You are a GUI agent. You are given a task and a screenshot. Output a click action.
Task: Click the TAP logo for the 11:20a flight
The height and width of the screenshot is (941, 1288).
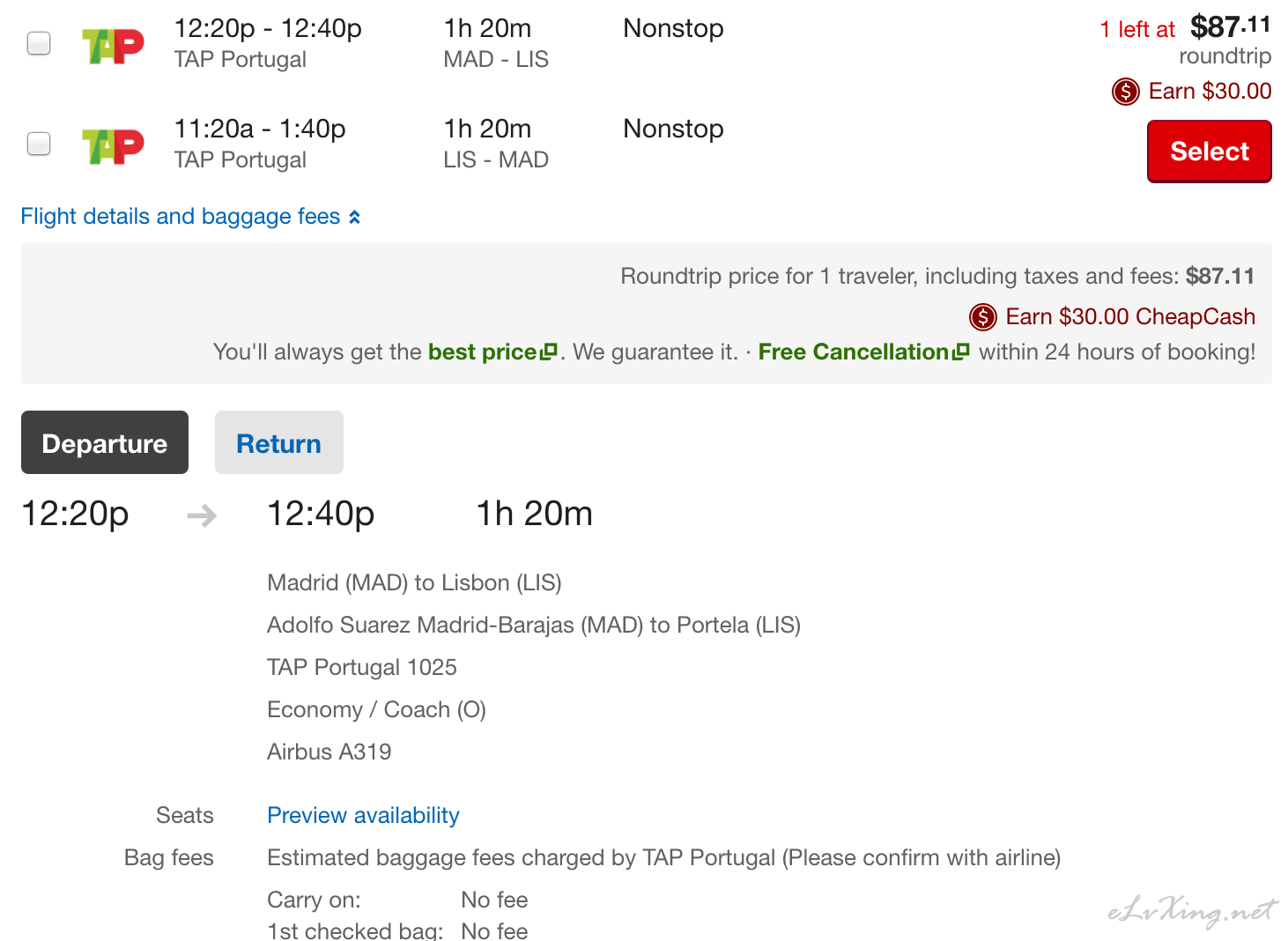(x=113, y=147)
